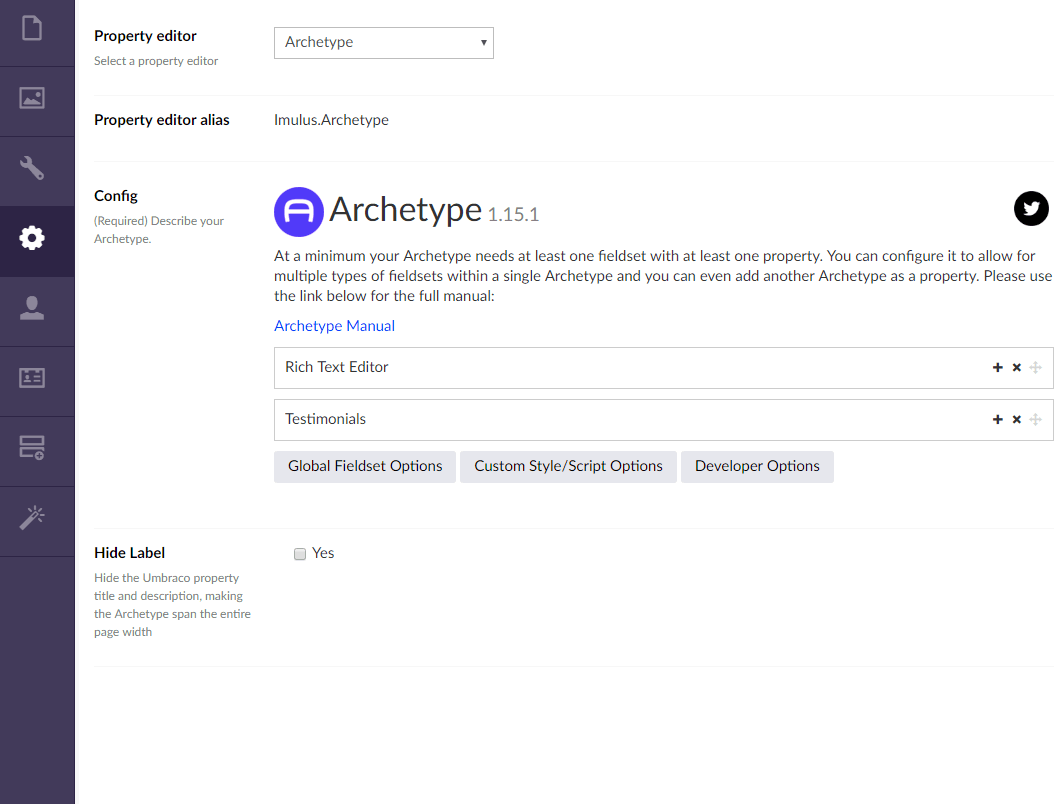This screenshot has height=804, width=1060.
Task: Open the Members card section
Action: click(32, 378)
